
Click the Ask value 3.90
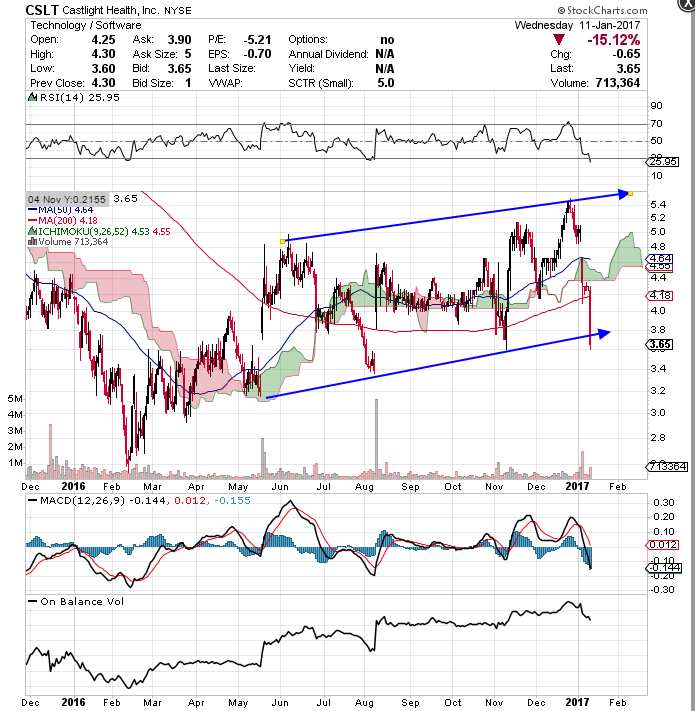click(x=180, y=40)
